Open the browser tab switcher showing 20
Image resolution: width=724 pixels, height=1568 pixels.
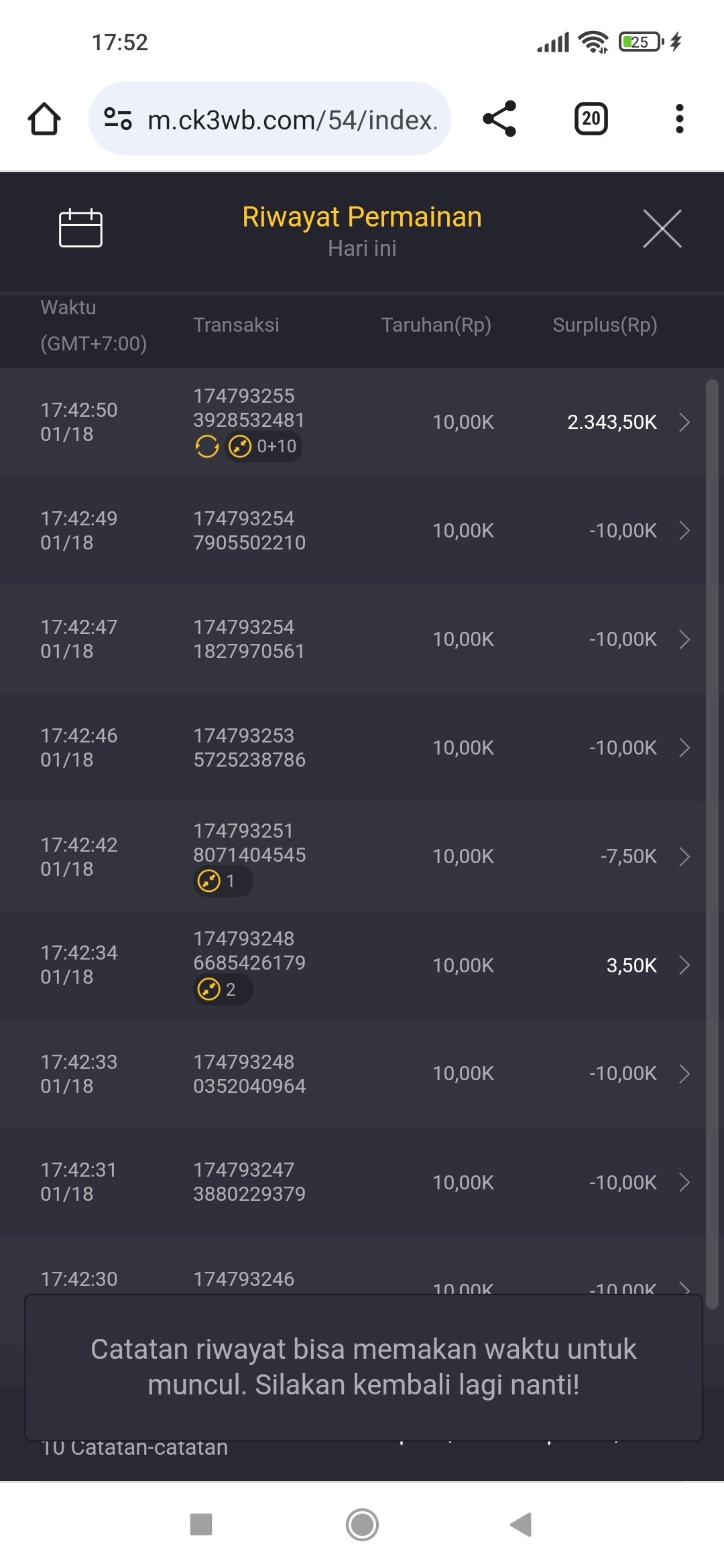[591, 119]
